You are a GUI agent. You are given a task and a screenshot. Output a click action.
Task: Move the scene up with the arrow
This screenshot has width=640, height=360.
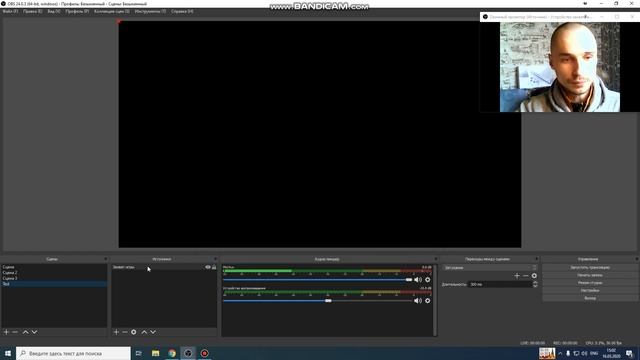pos(25,332)
